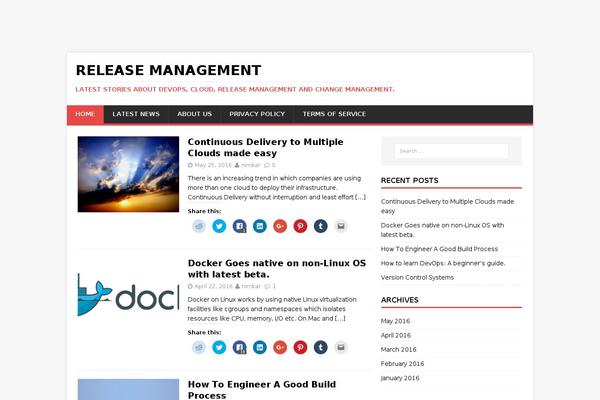Screen dimensions: 600x400
Task: Pin the Continuous Delivery post on Pinterest
Action: click(300, 226)
